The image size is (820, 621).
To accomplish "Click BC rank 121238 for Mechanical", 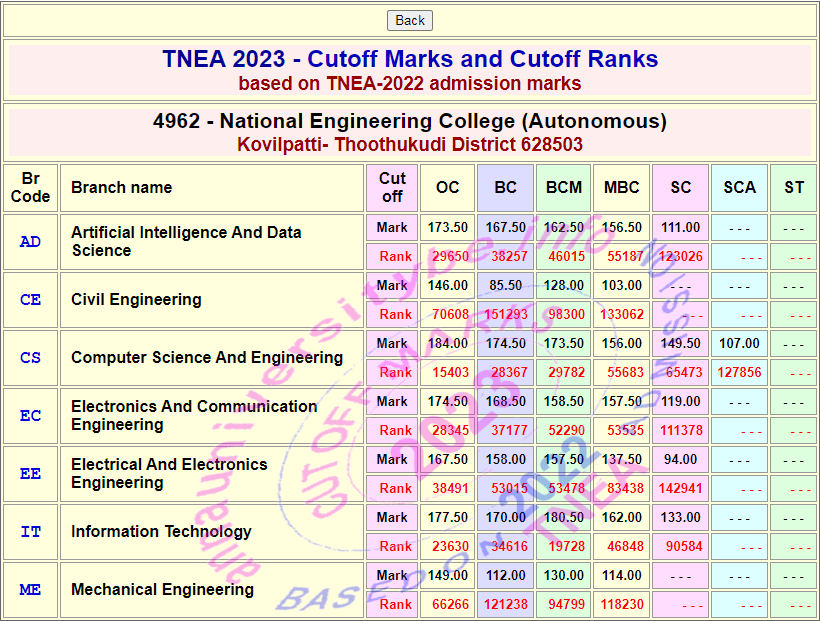I will click(506, 605).
